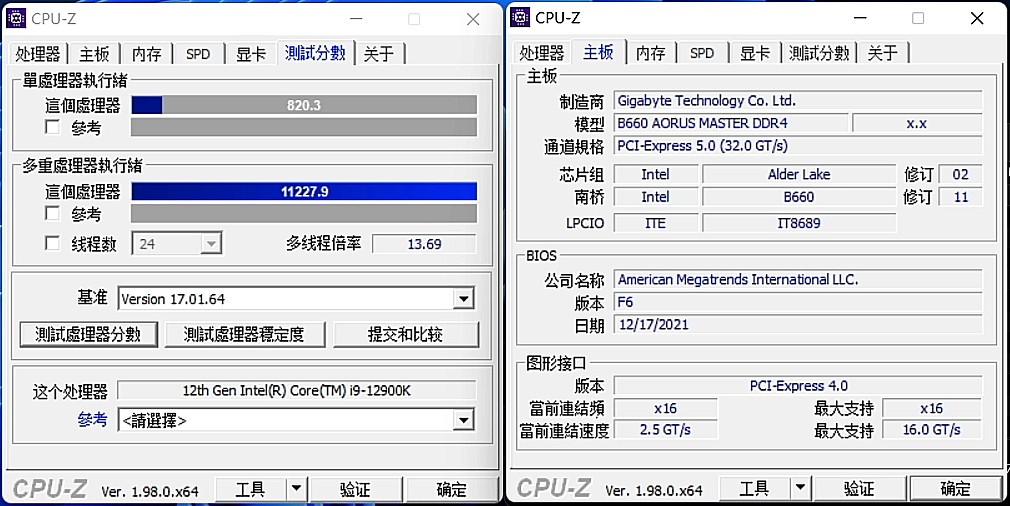Click 多线程倍率 value 13.69
This screenshot has height=506, width=1010.
[424, 244]
